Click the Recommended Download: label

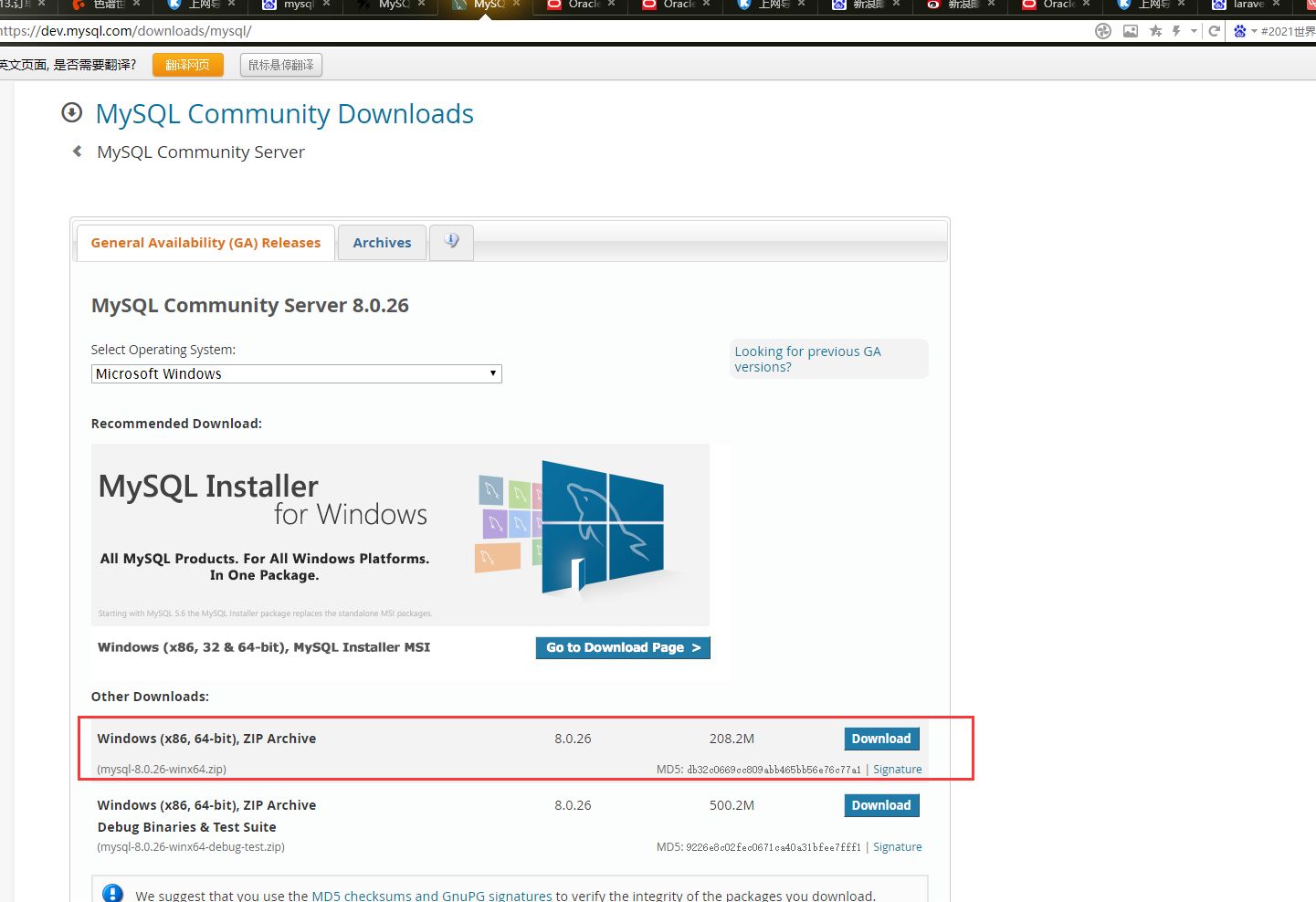[176, 424]
